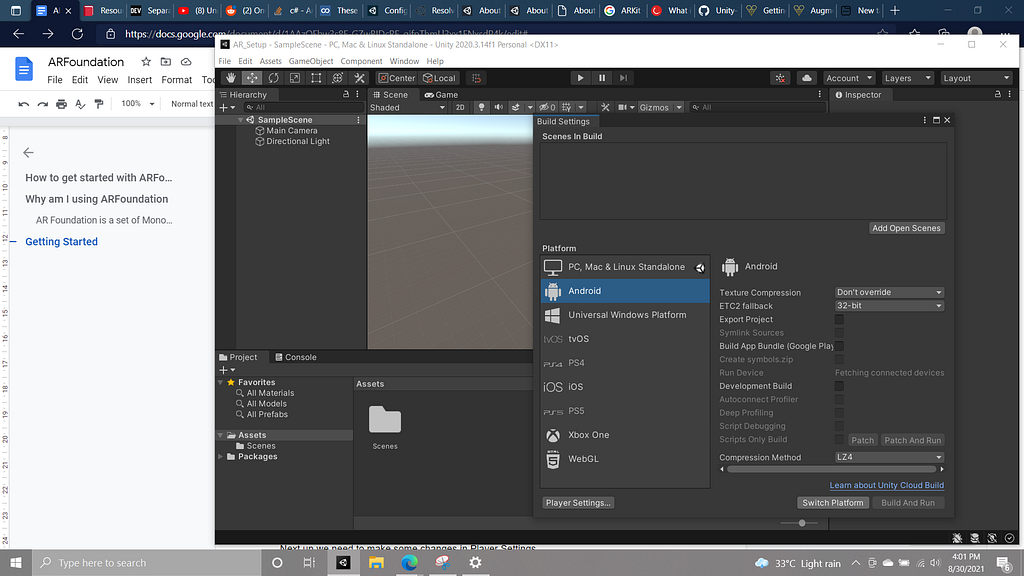
Task: Switch to the Console tab
Action: 296,357
